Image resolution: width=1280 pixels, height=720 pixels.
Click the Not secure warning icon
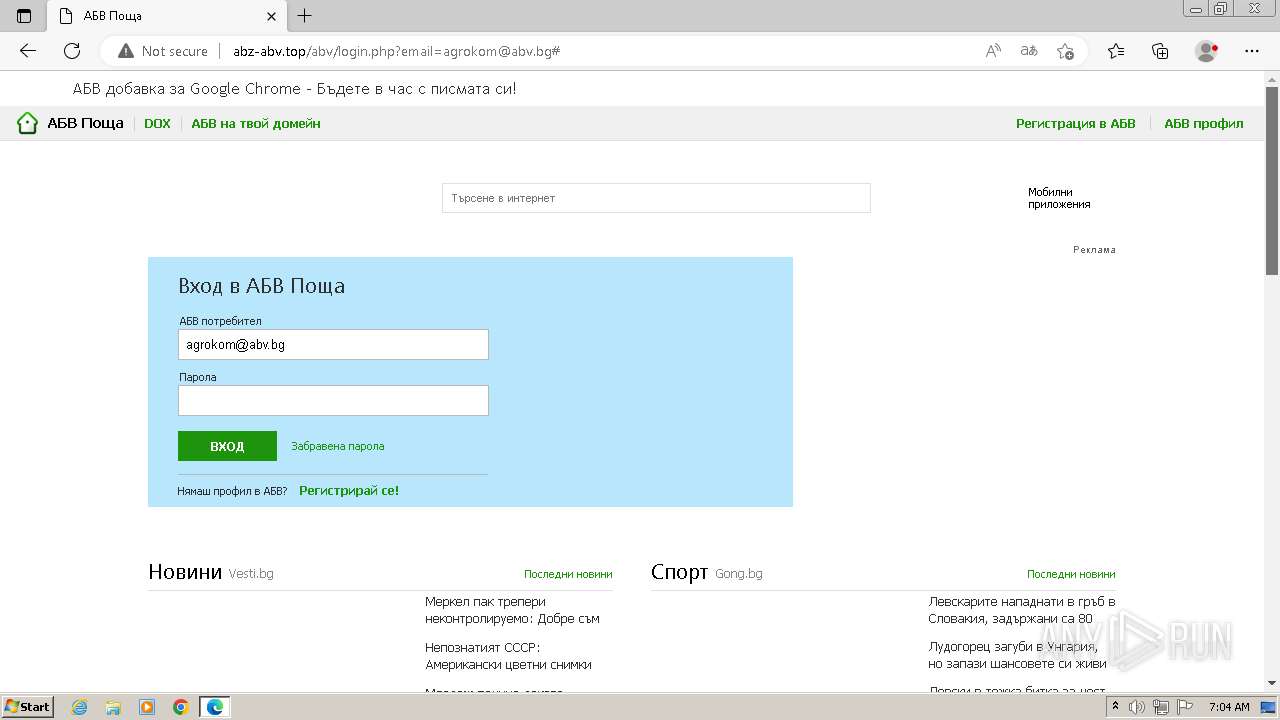126,51
